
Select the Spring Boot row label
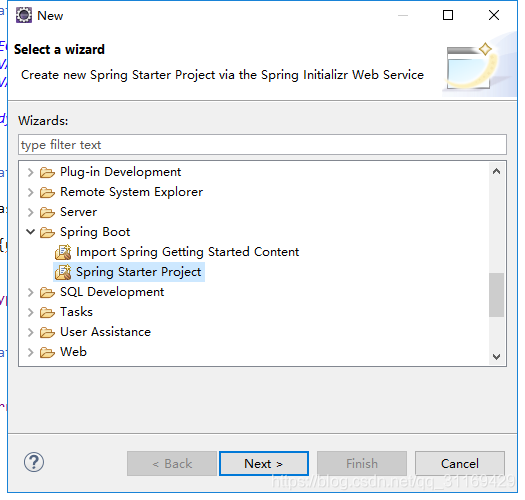click(95, 232)
